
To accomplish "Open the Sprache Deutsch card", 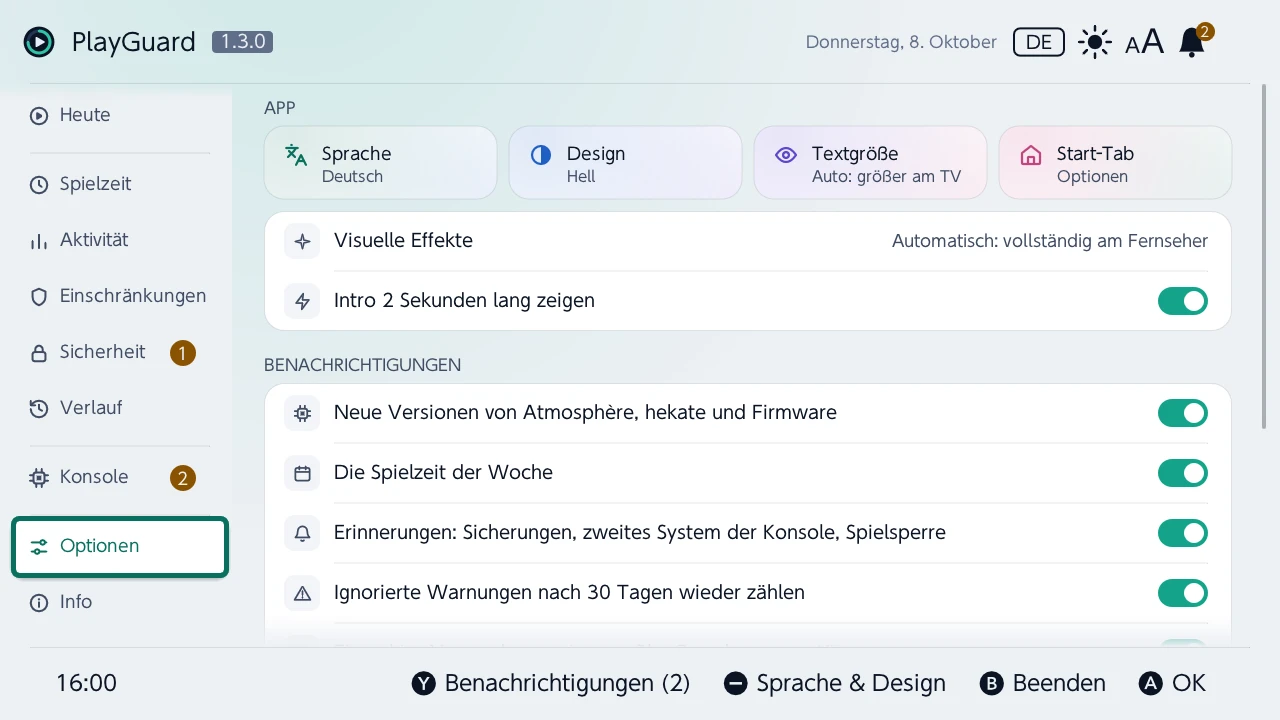I will click(380, 163).
